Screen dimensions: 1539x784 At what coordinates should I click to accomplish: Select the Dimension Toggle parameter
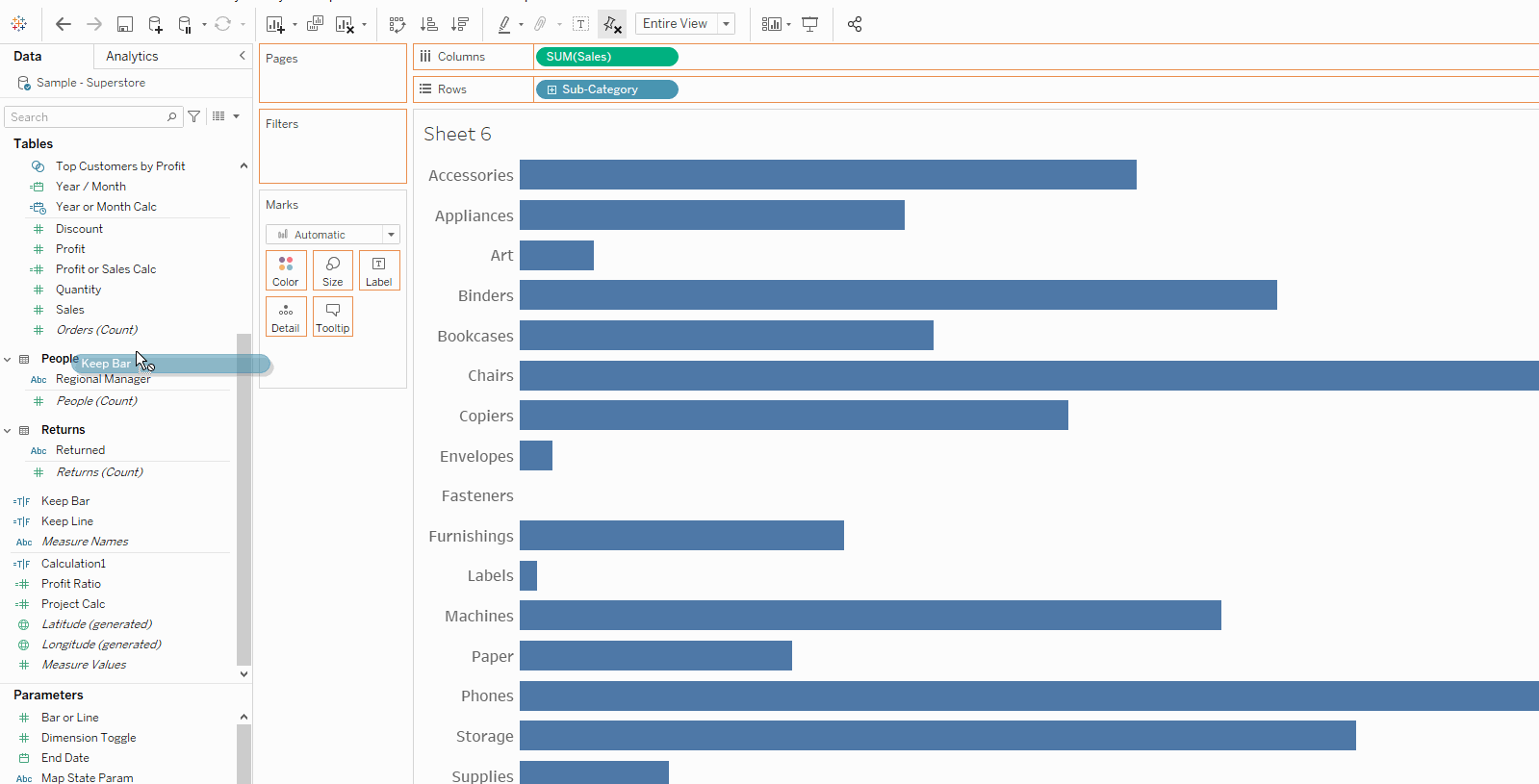[89, 738]
